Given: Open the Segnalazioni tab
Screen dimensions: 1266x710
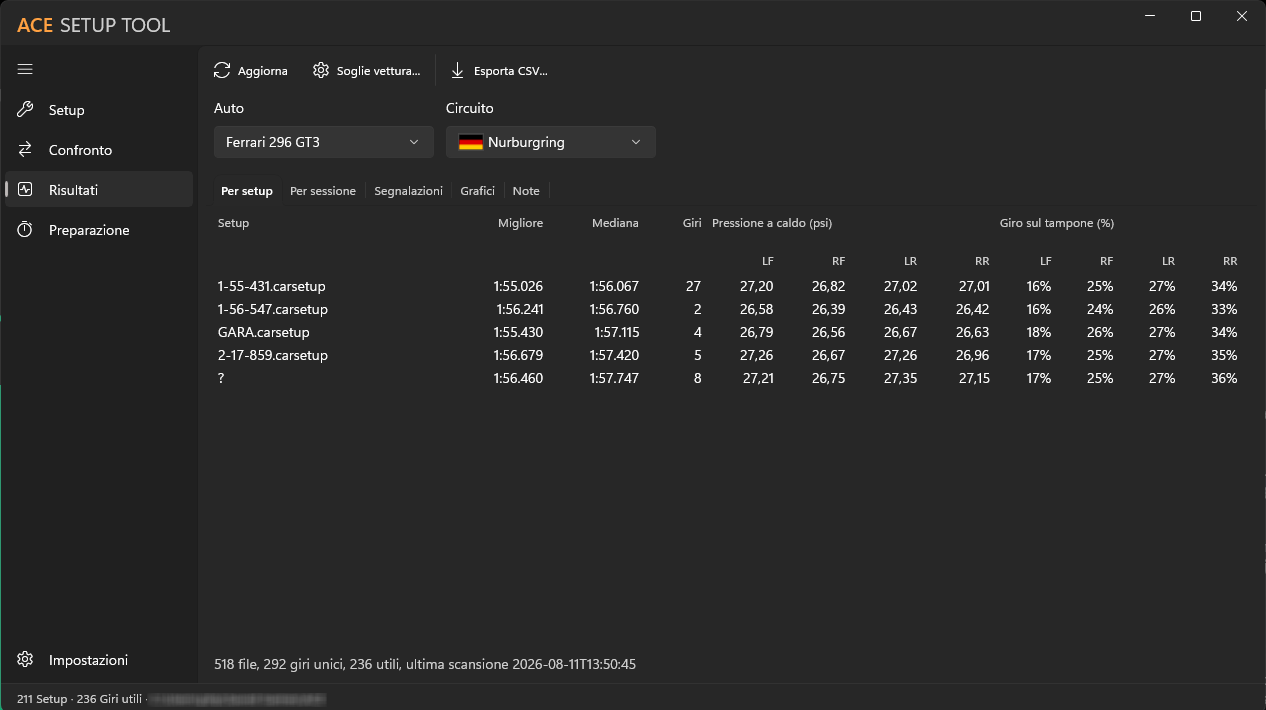Looking at the screenshot, I should click(x=408, y=191).
